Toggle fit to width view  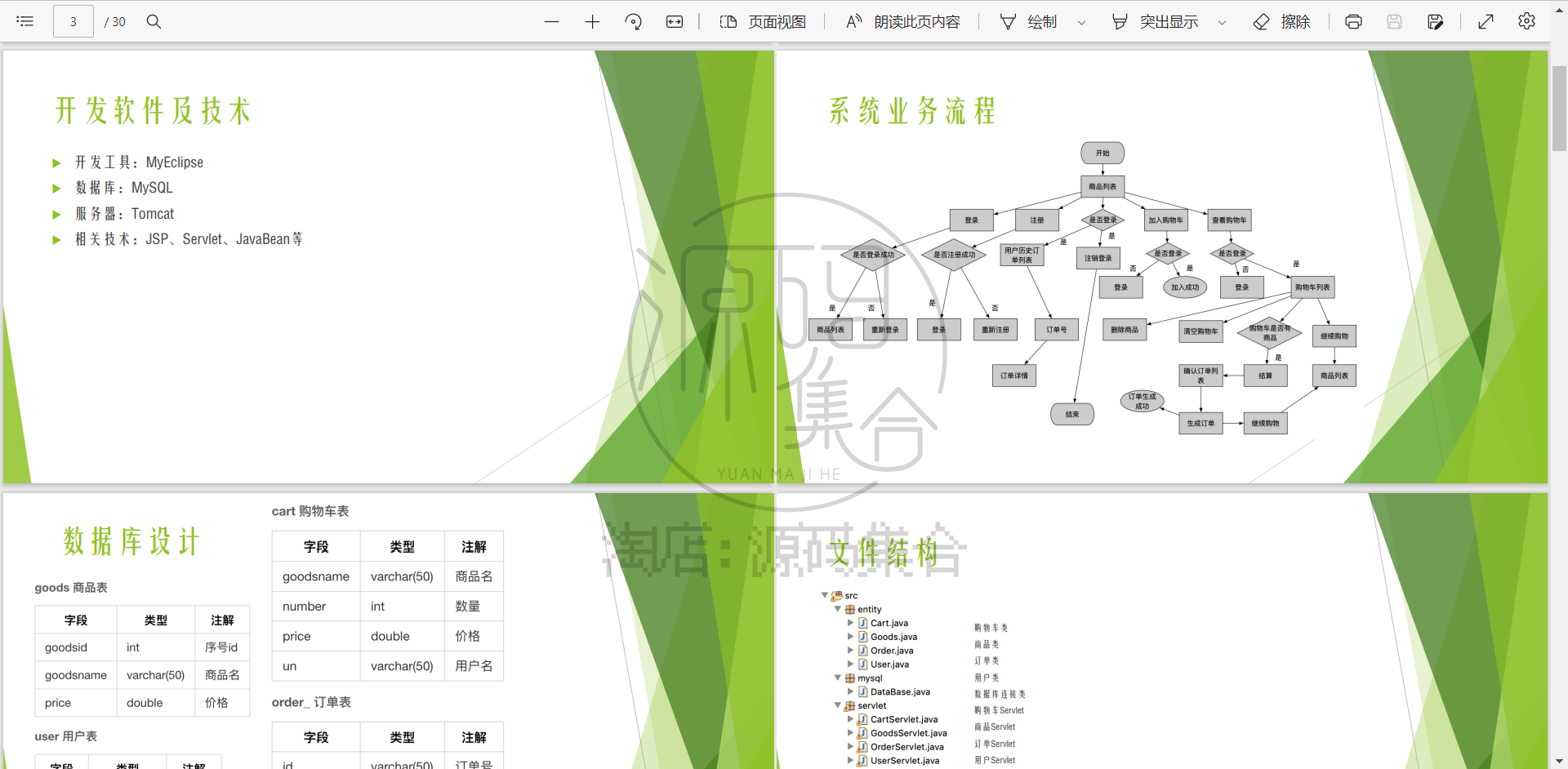point(675,21)
